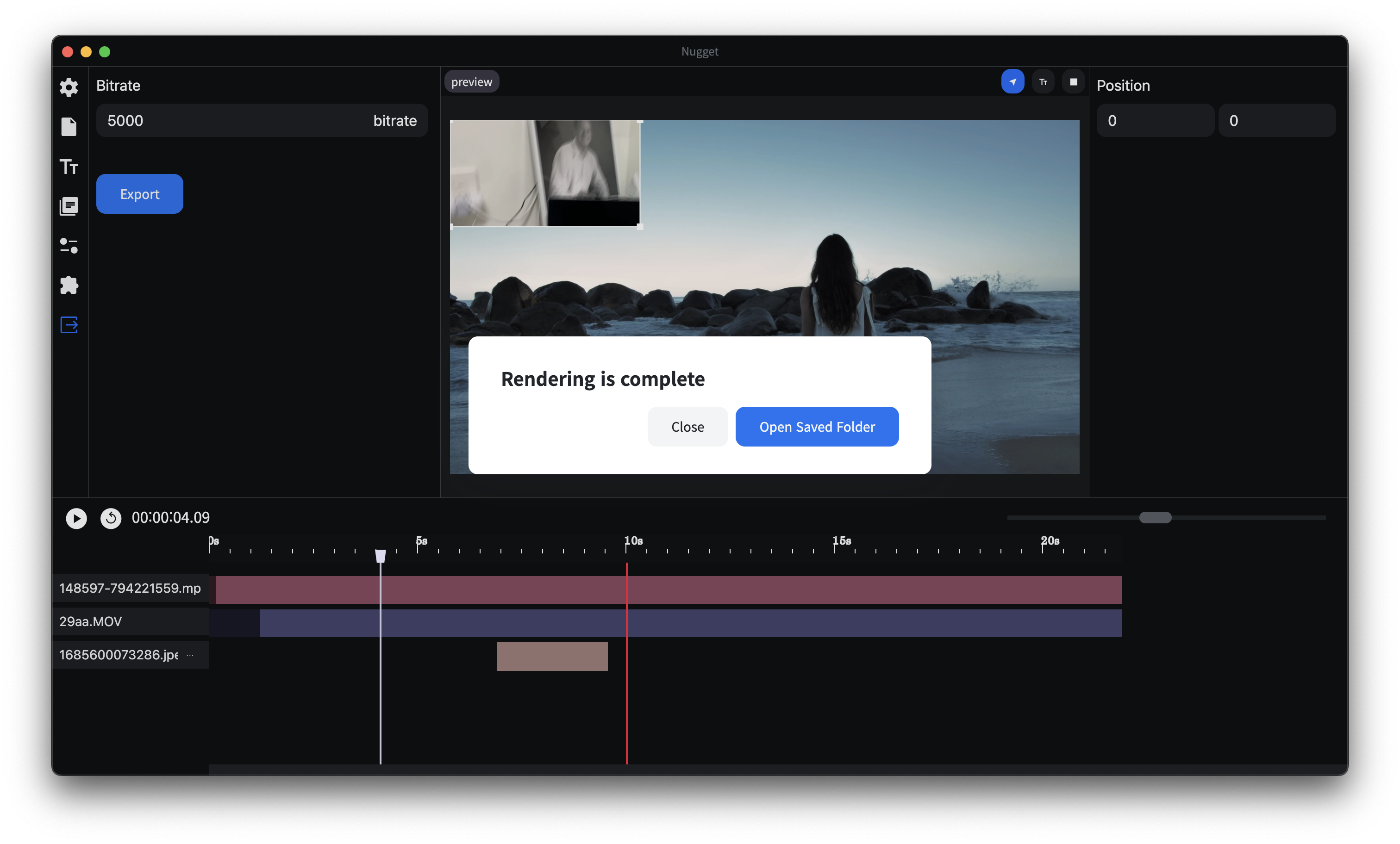Open the file assets sidebar icon
The height and width of the screenshot is (844, 1400).
pos(69,127)
